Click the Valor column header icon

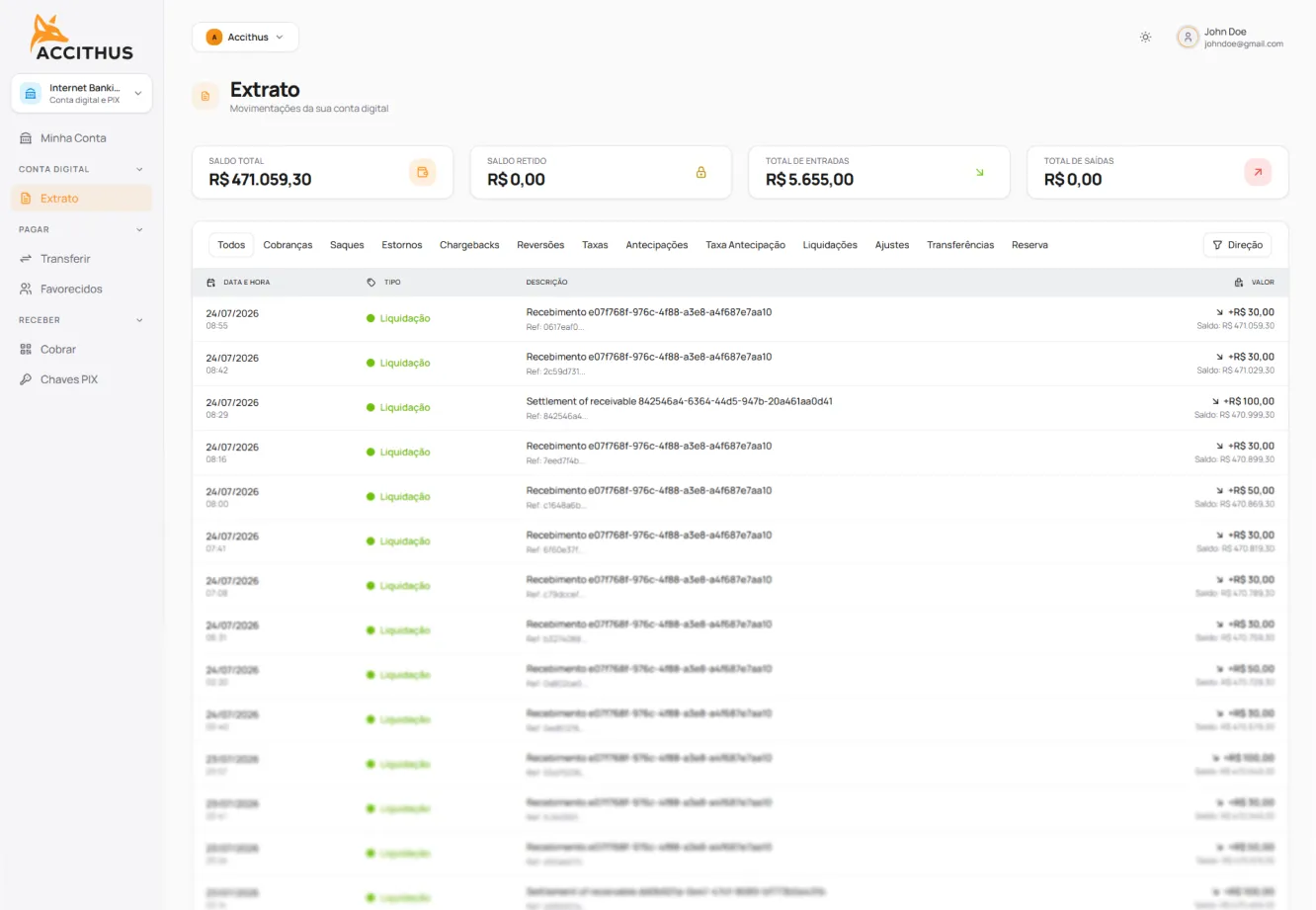click(1239, 283)
